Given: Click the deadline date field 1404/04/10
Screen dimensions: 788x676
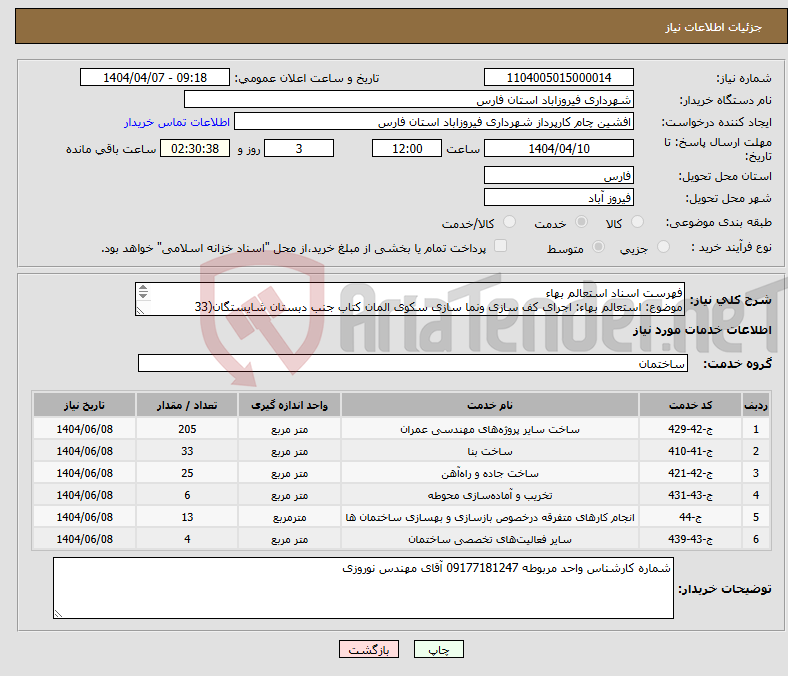Looking at the screenshot, I should [558, 148].
